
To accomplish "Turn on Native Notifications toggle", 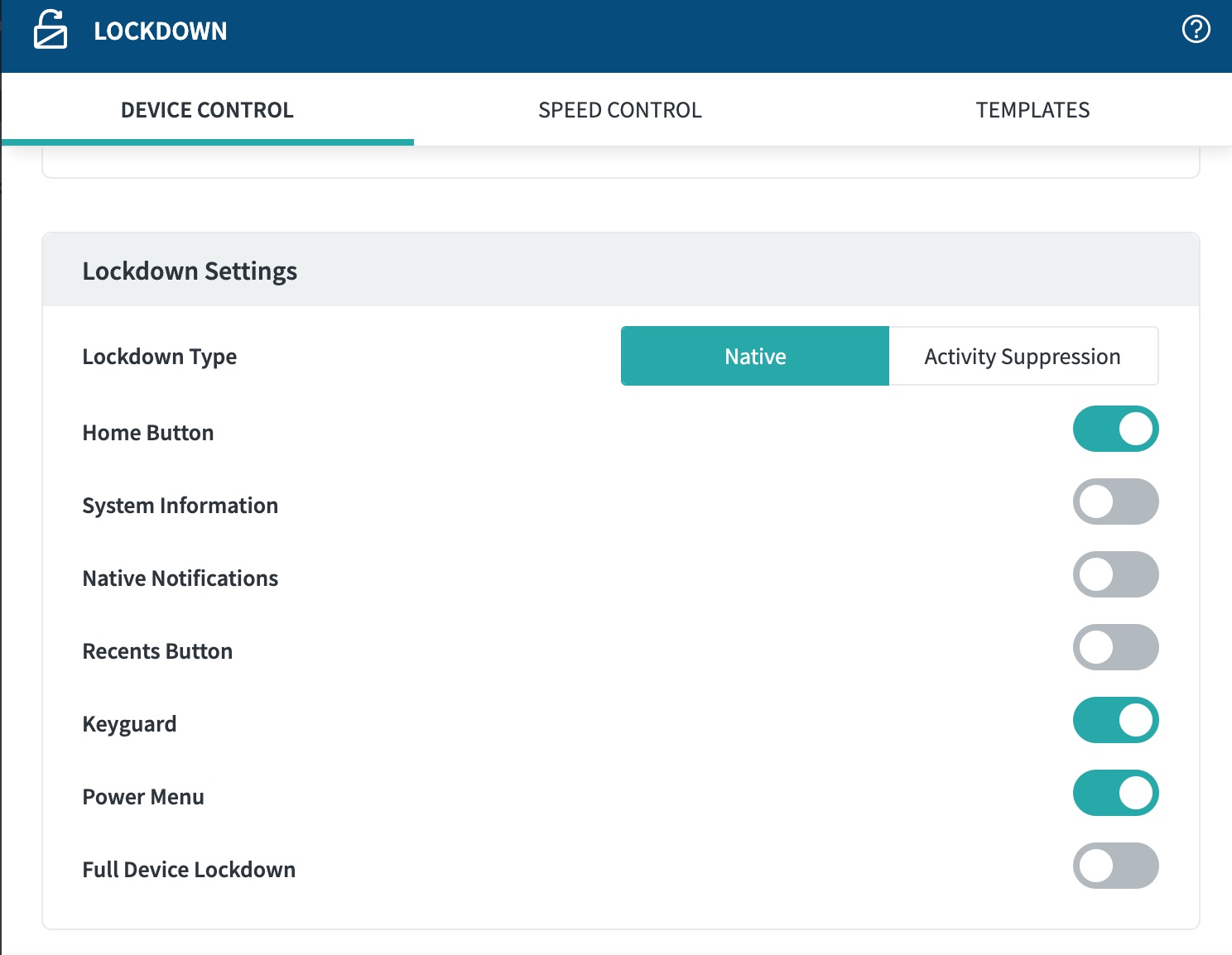I will [1115, 574].
